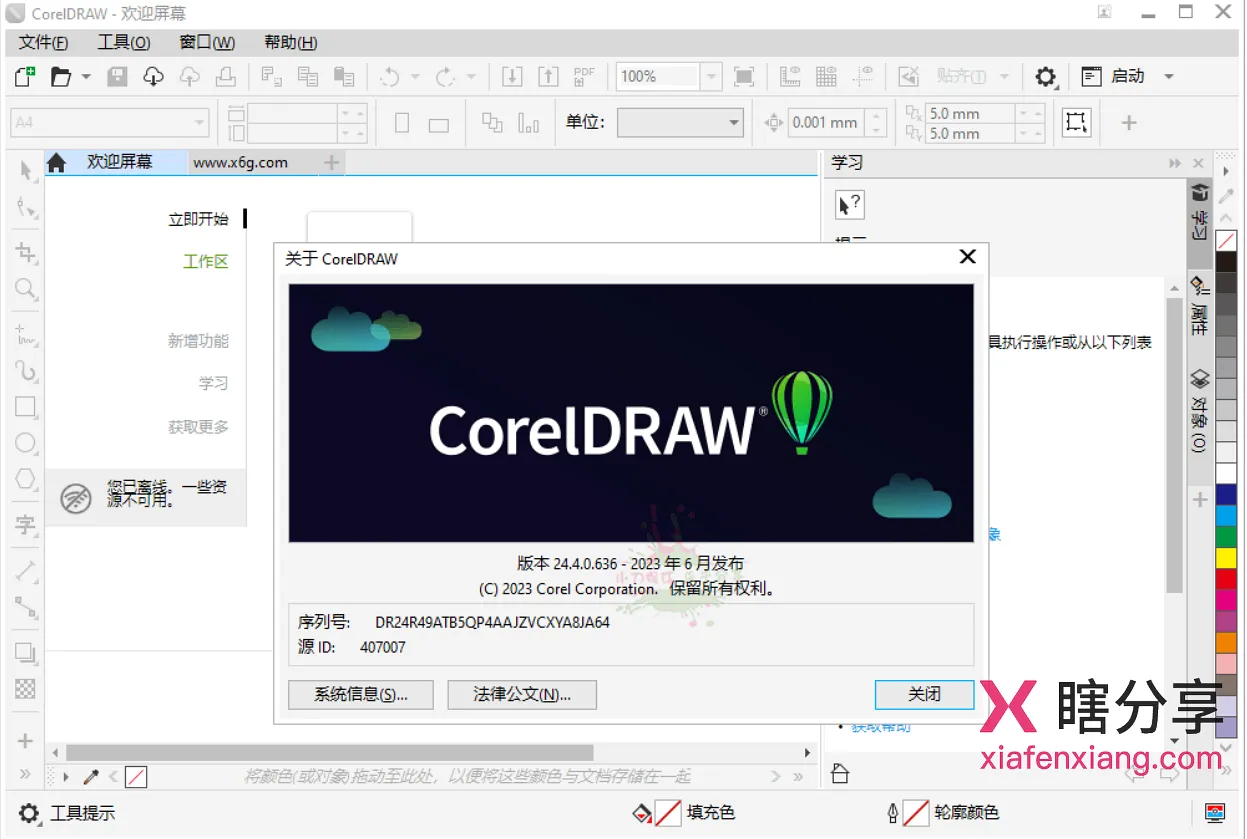Image resolution: width=1247 pixels, height=839 pixels.
Task: Open the zoom level 100% dropdown
Action: [711, 76]
